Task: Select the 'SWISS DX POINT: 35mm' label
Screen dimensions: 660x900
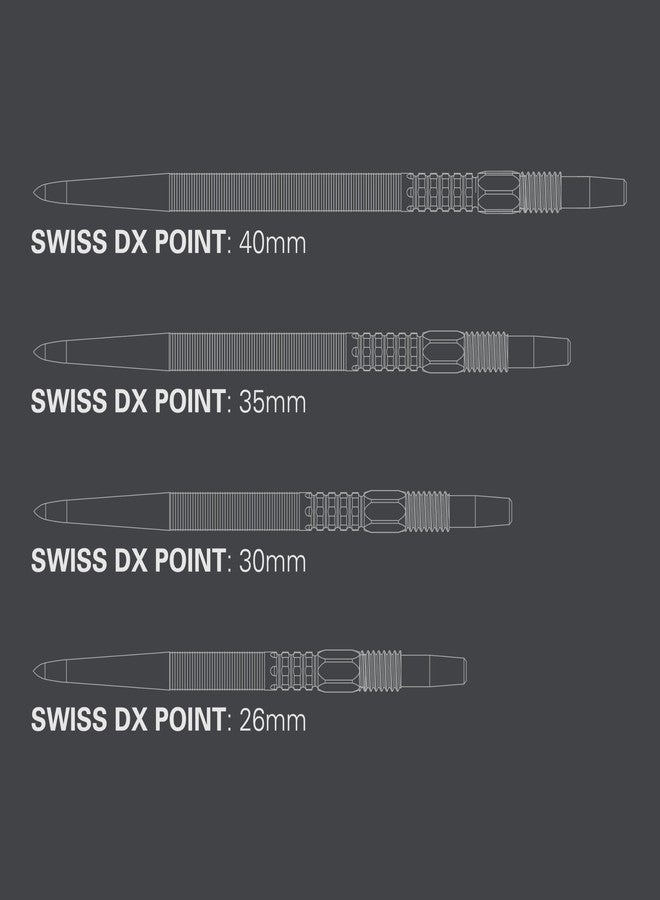Action: pyautogui.click(x=168, y=401)
